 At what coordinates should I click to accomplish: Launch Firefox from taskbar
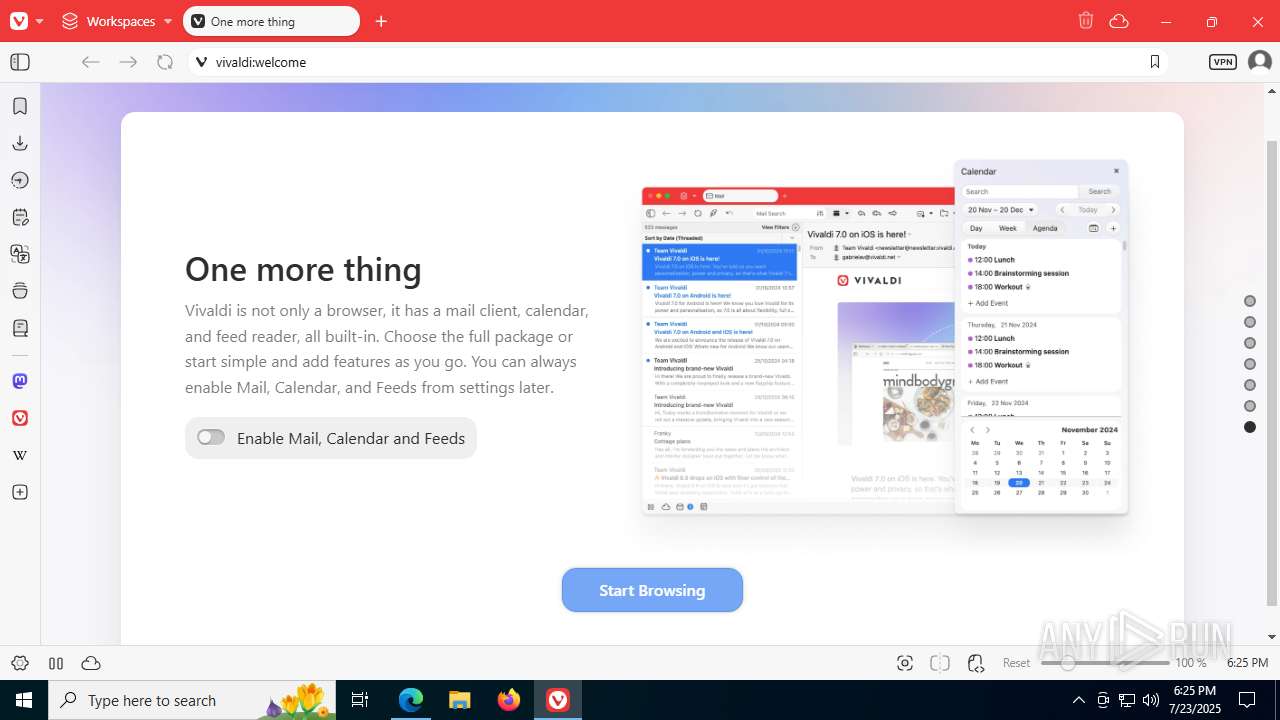point(509,700)
